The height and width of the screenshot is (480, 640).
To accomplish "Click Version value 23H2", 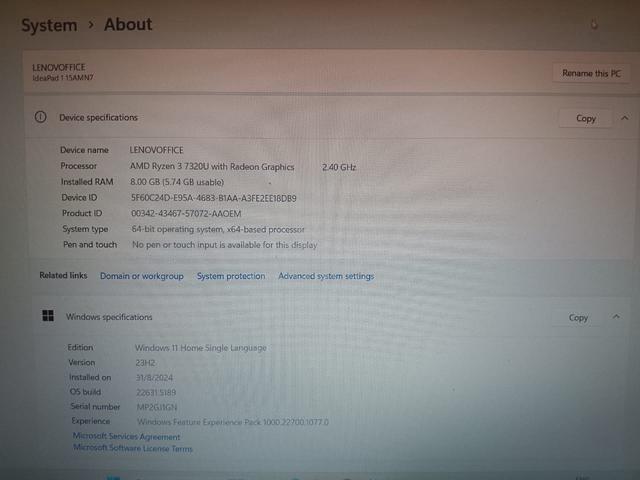I will 145,363.
